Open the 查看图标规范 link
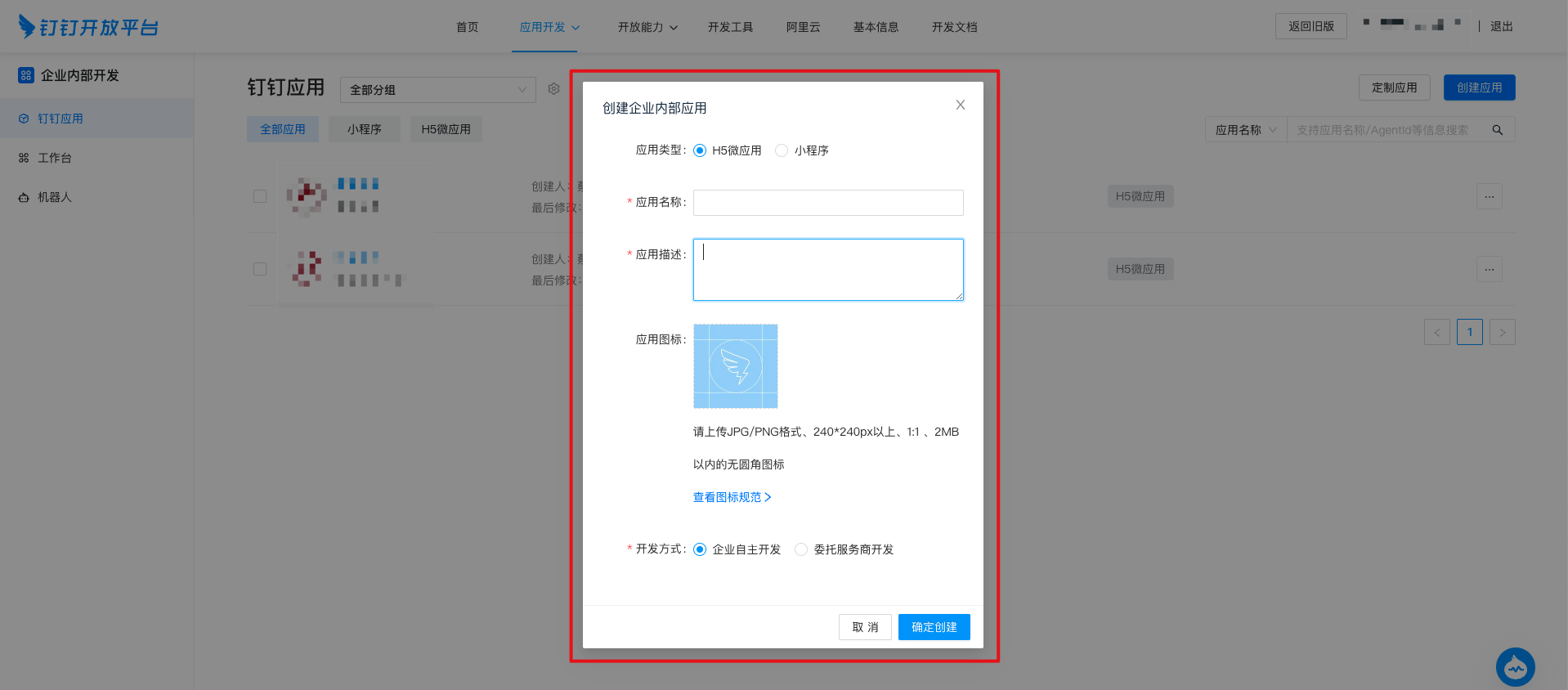 (x=732, y=497)
